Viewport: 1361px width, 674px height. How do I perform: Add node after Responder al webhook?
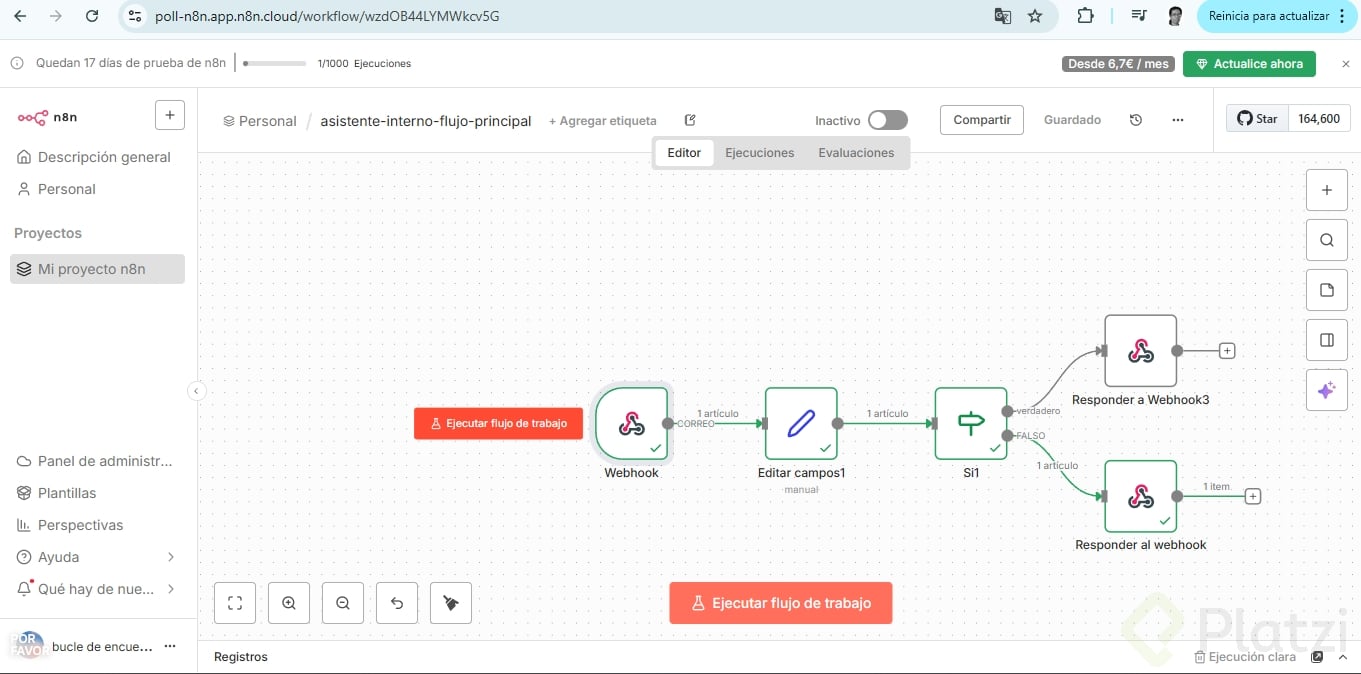click(1253, 496)
